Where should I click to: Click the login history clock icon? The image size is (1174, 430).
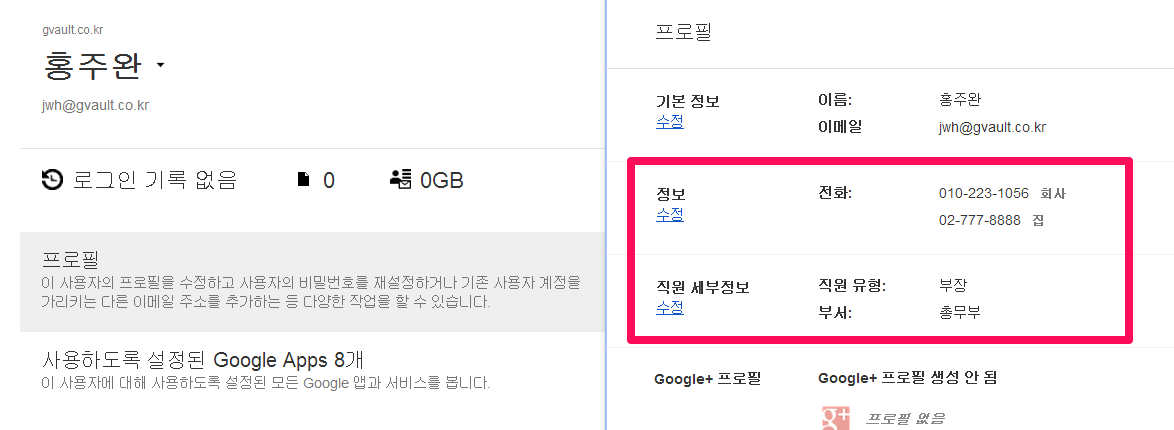pyautogui.click(x=52, y=180)
